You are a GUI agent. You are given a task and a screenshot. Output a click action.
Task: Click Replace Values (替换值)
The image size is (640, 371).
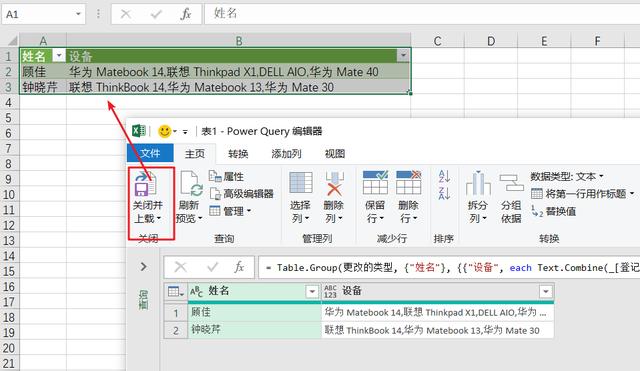(554, 211)
